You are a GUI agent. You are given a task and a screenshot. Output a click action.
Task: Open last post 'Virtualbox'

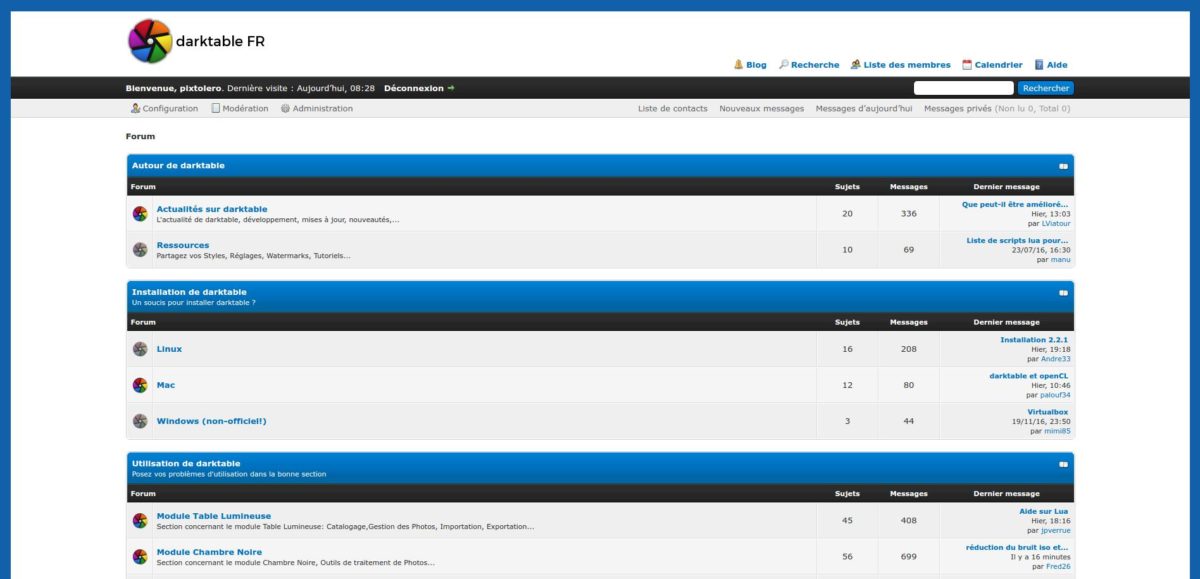pos(1047,412)
